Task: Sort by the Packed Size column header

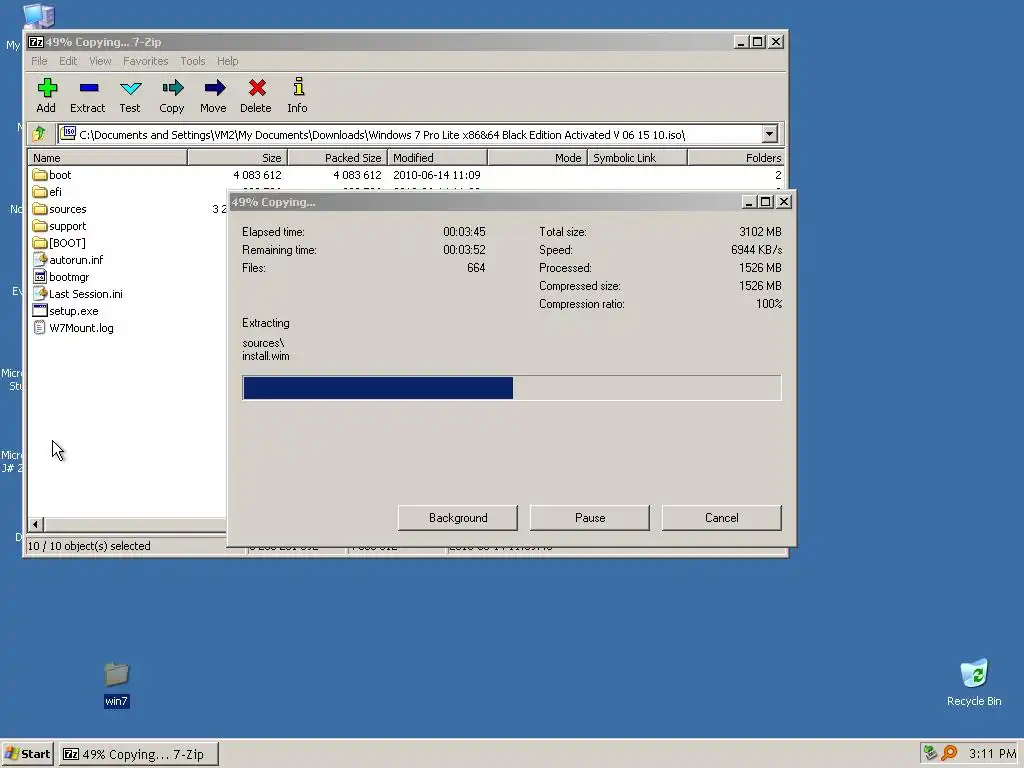Action: 338,157
